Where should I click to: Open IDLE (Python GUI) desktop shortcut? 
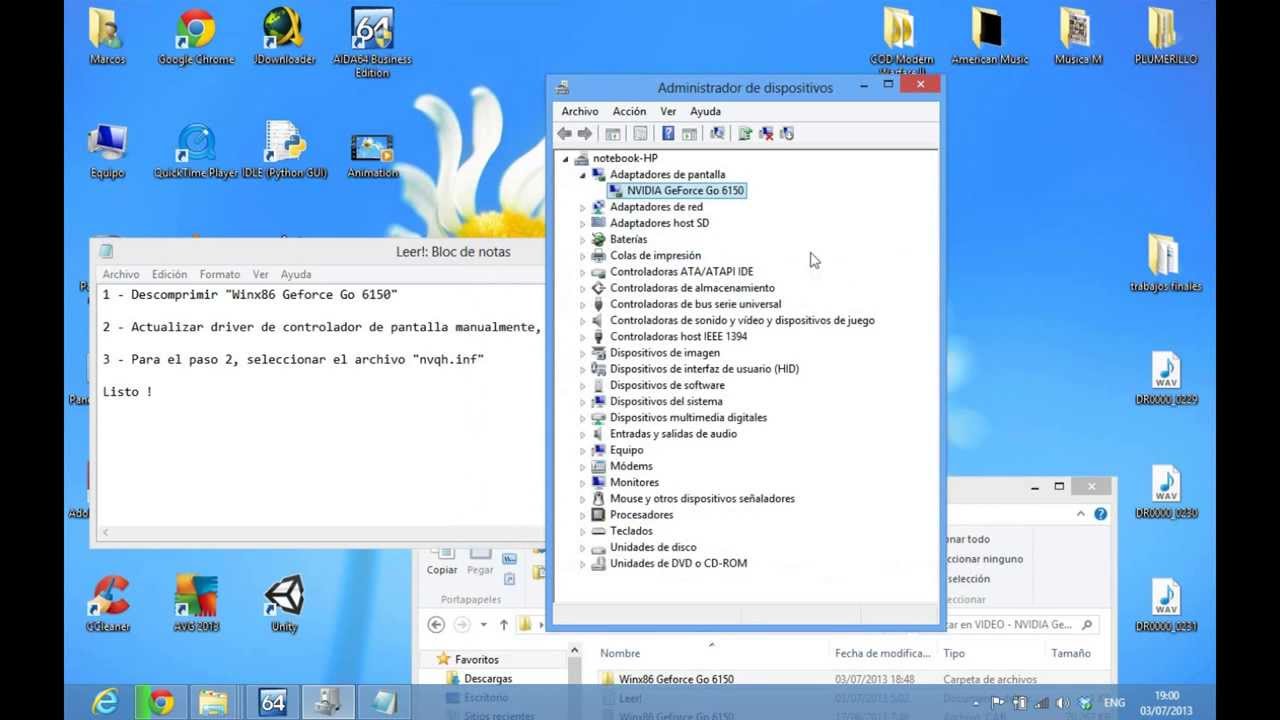coord(284,151)
